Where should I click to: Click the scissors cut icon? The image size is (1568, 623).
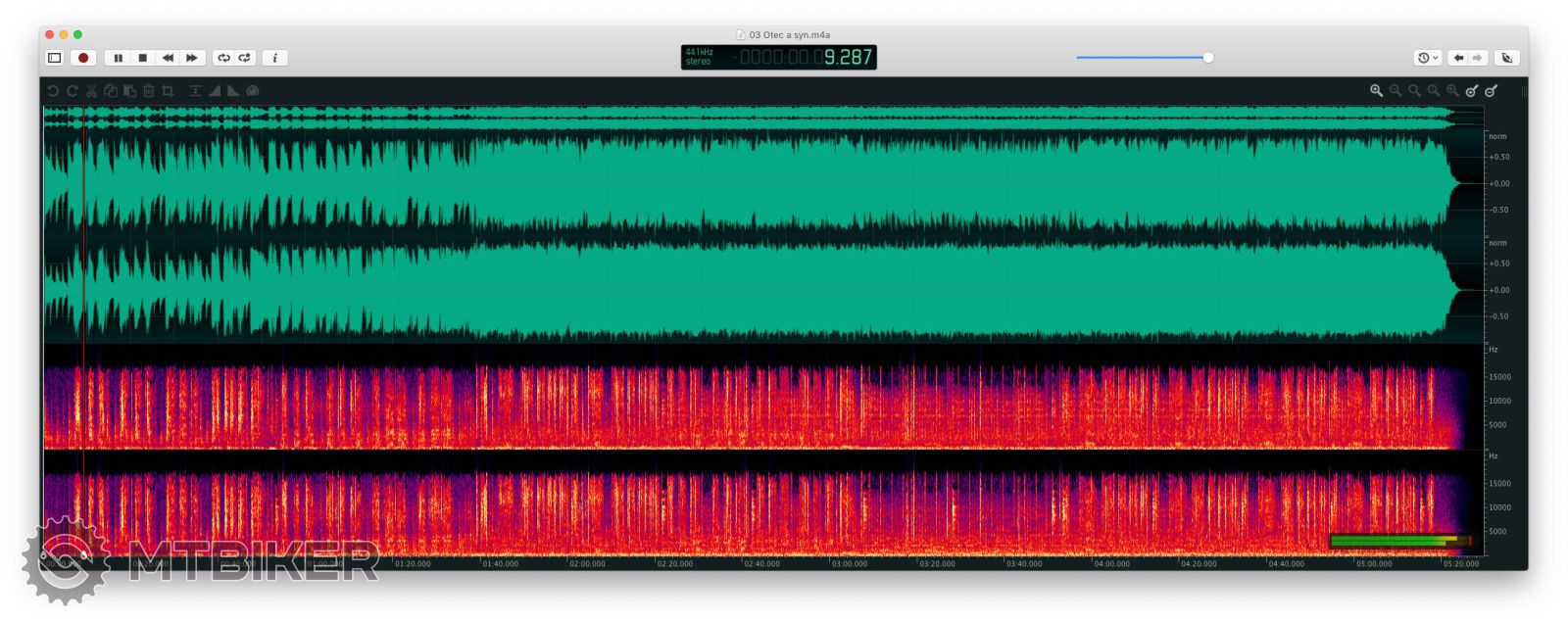tap(91, 90)
